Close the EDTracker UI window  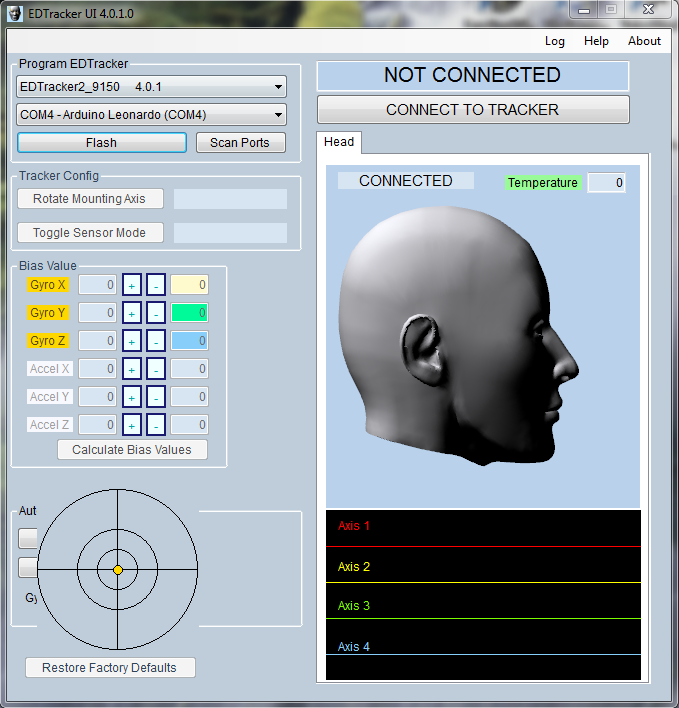[x=649, y=9]
